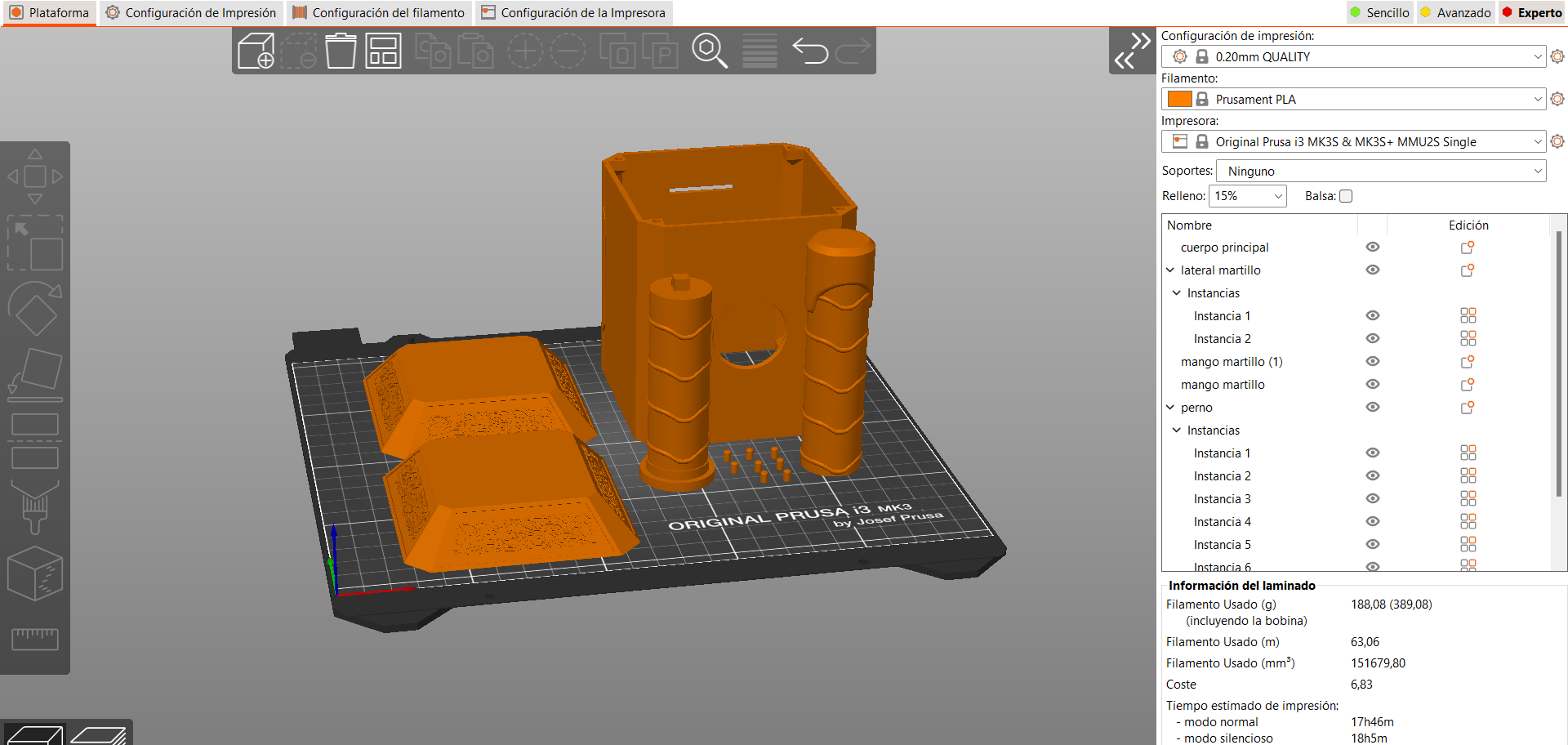1568x745 pixels.
Task: Open the Relleno 15% dropdown
Action: pos(1247,196)
